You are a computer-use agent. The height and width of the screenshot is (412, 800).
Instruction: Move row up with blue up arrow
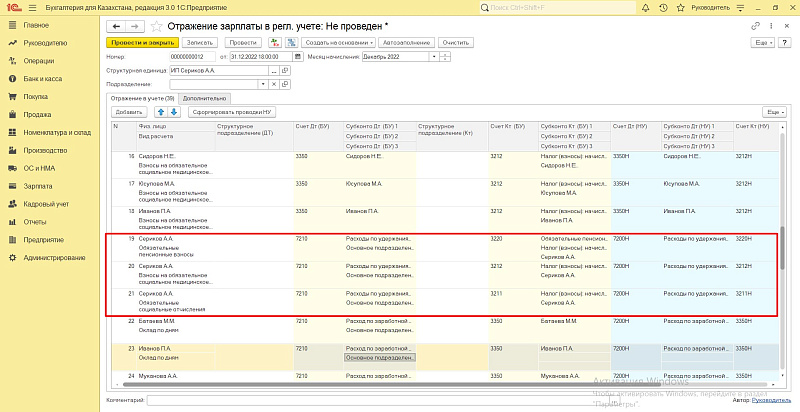[159, 112]
